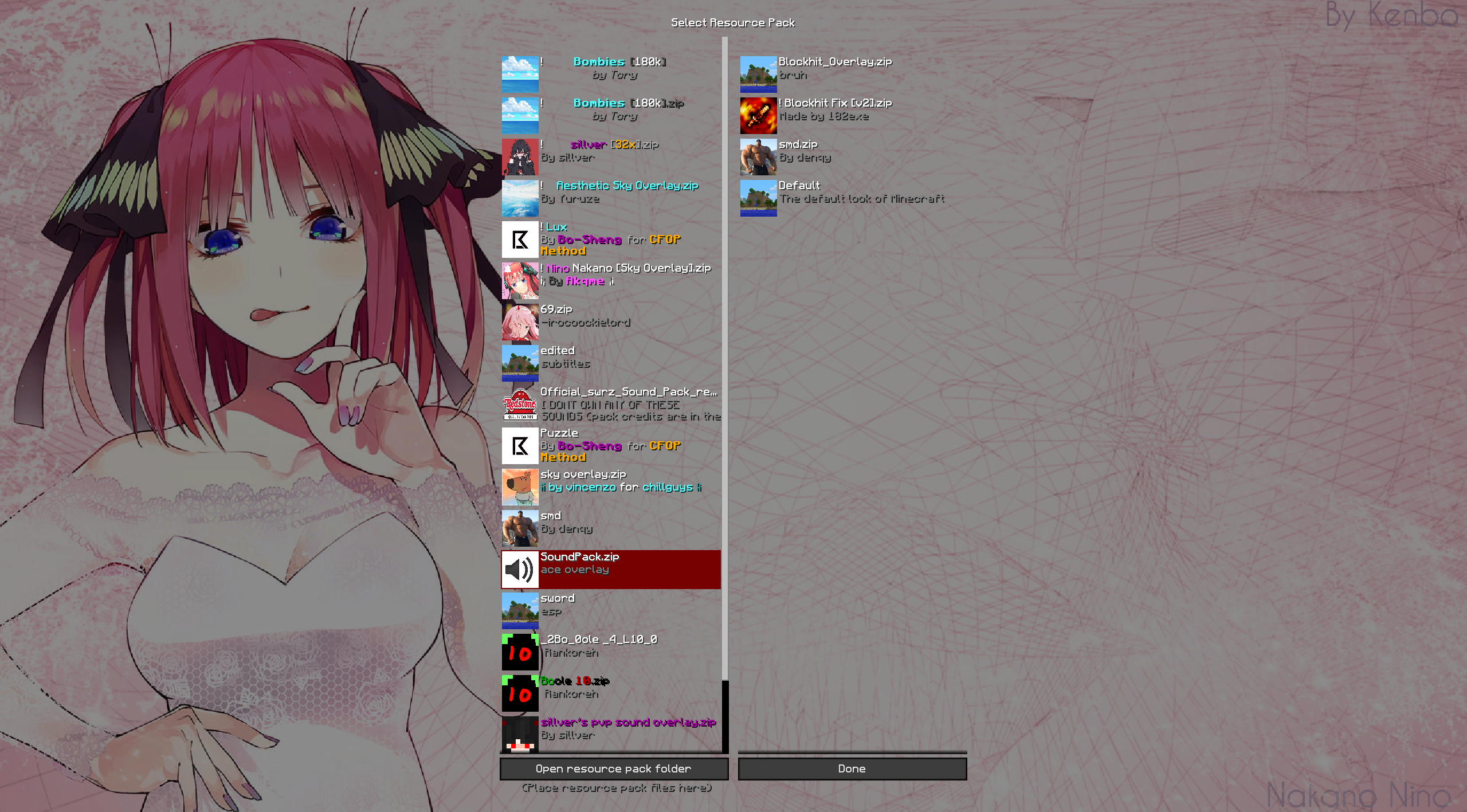Select the Default pack in selected list

pos(849,198)
